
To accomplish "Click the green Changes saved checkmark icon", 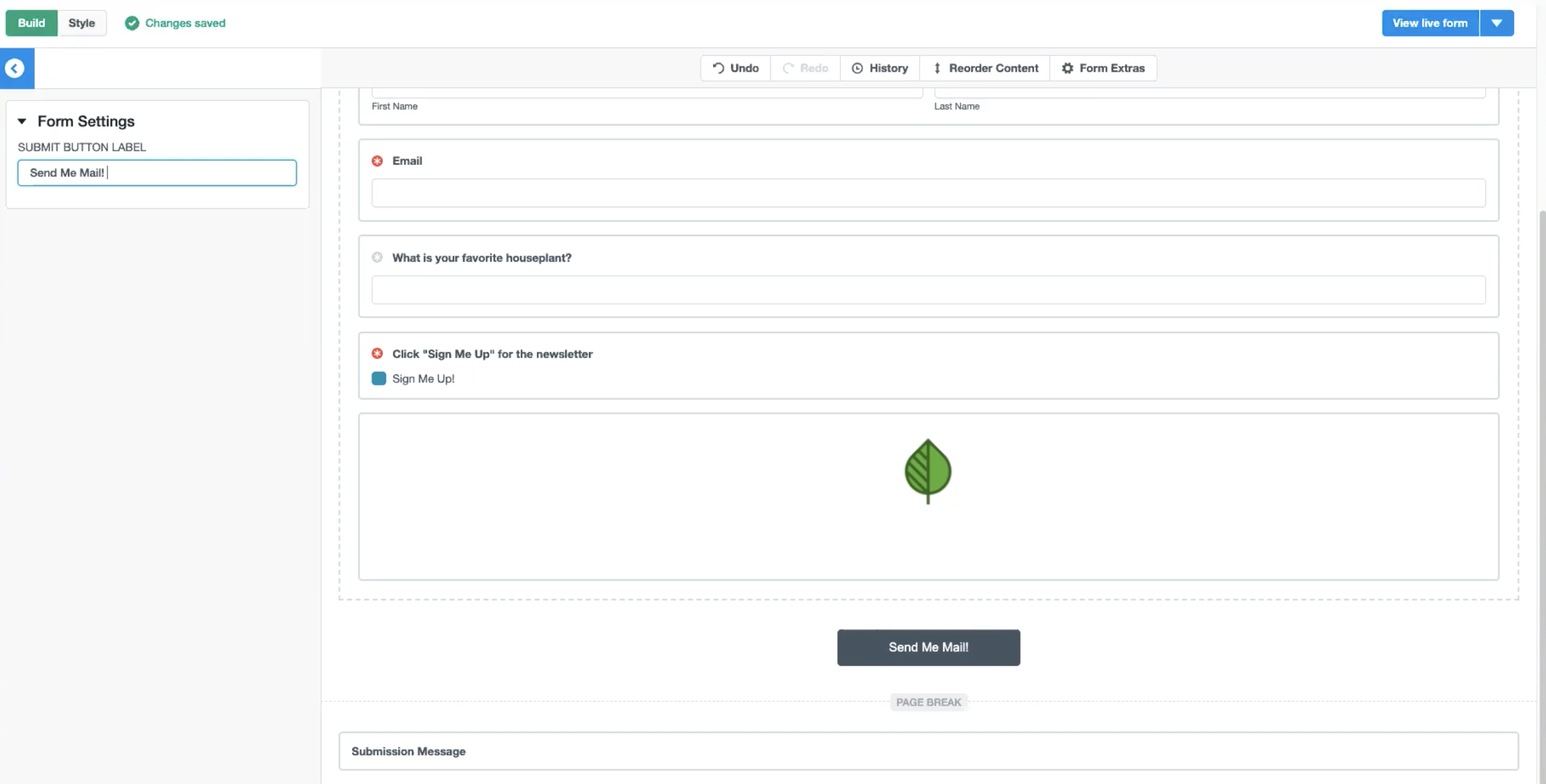I will click(x=132, y=23).
